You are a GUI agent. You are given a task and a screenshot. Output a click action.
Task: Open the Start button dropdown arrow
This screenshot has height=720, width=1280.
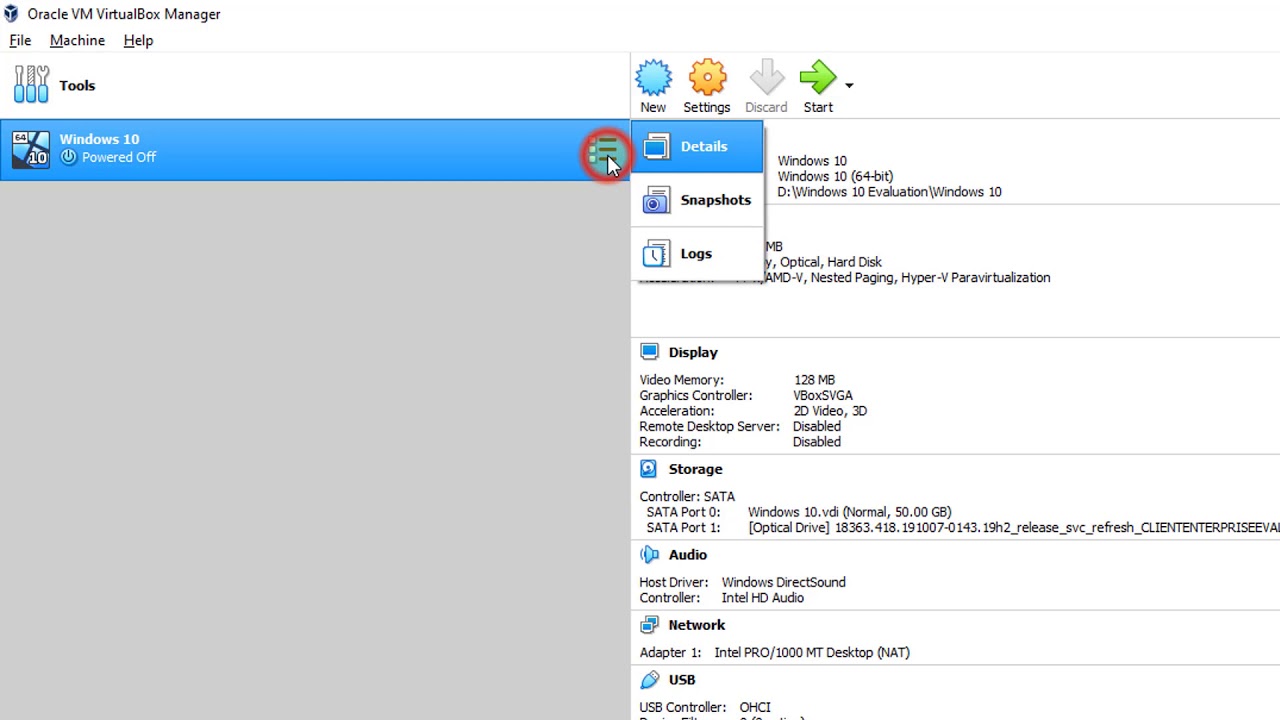pyautogui.click(x=849, y=86)
